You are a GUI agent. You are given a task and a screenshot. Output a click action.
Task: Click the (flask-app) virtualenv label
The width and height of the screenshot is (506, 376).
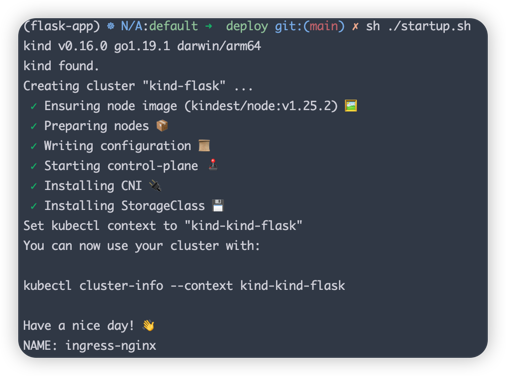click(62, 26)
